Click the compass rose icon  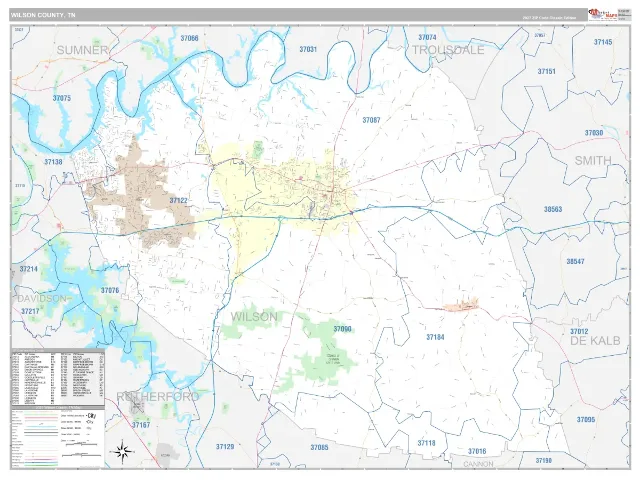pos(123,451)
